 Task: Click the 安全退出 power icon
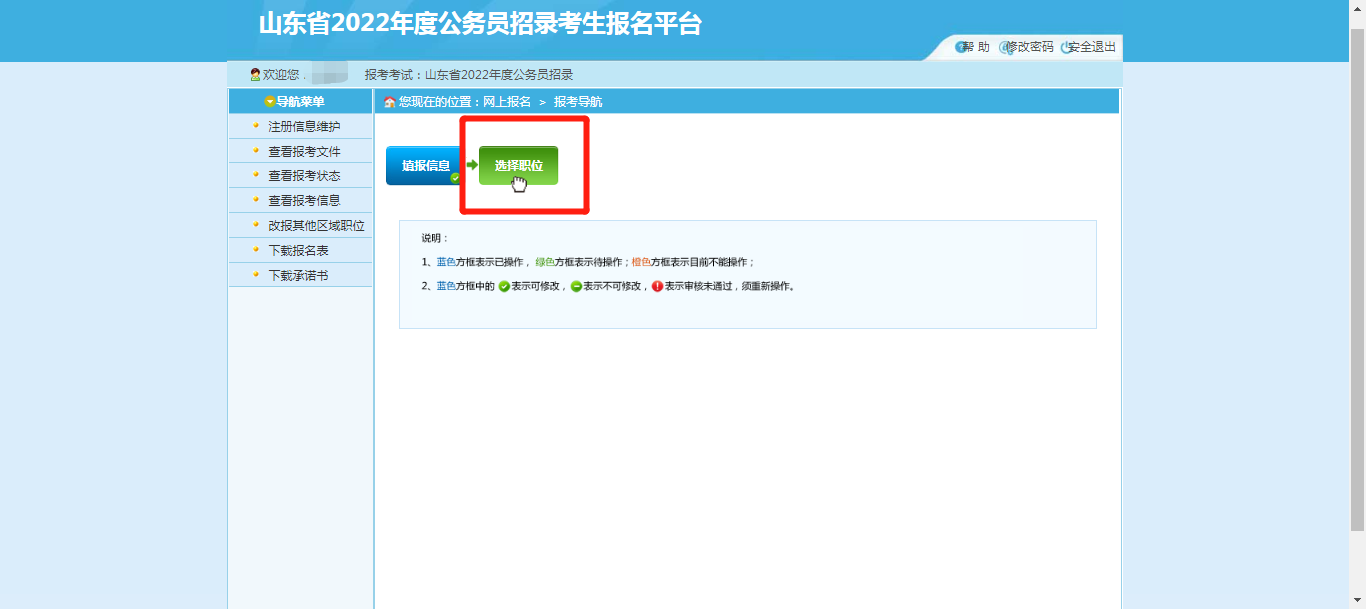point(1066,47)
